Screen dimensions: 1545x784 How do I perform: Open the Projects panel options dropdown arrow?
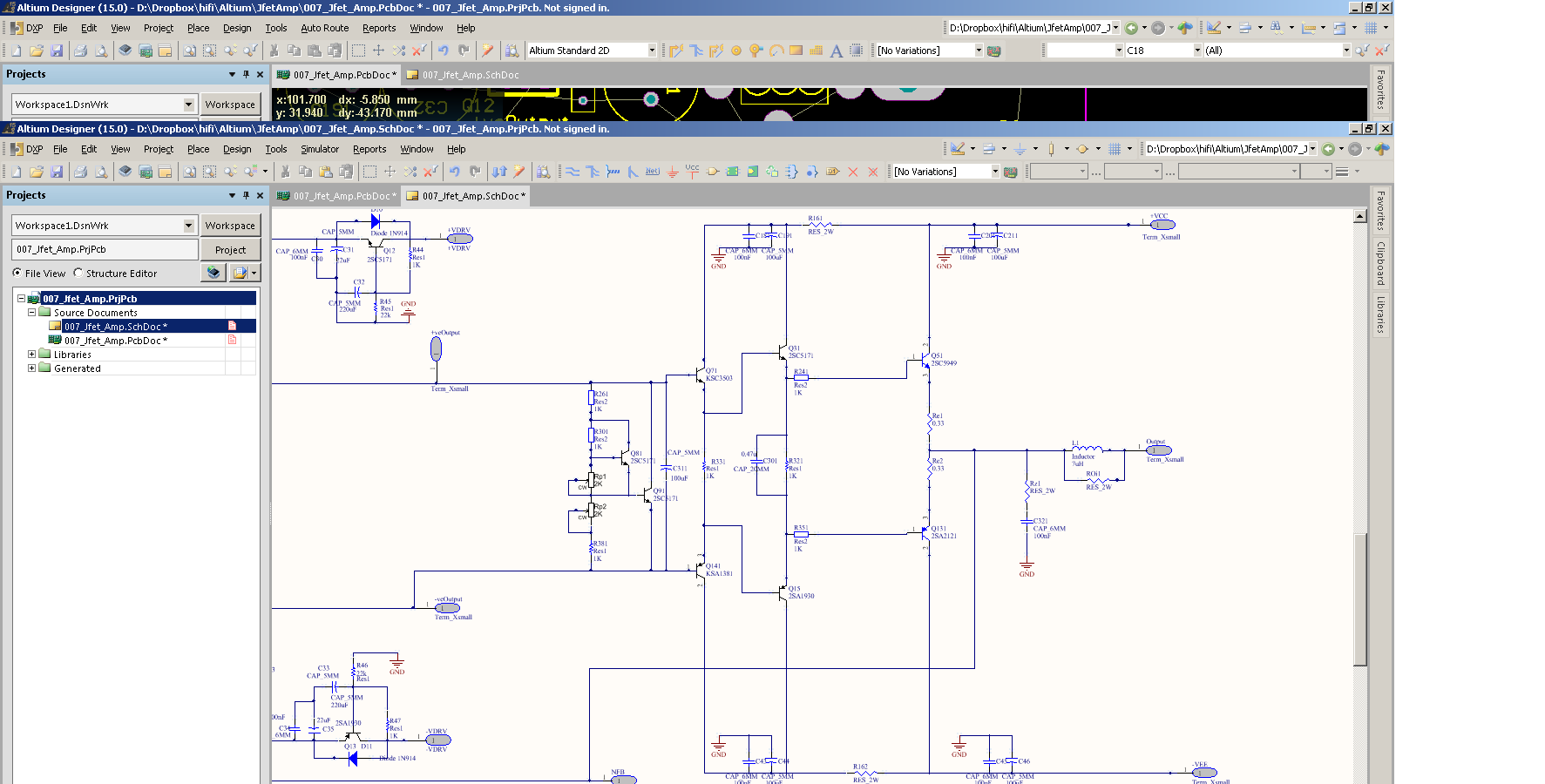point(232,195)
